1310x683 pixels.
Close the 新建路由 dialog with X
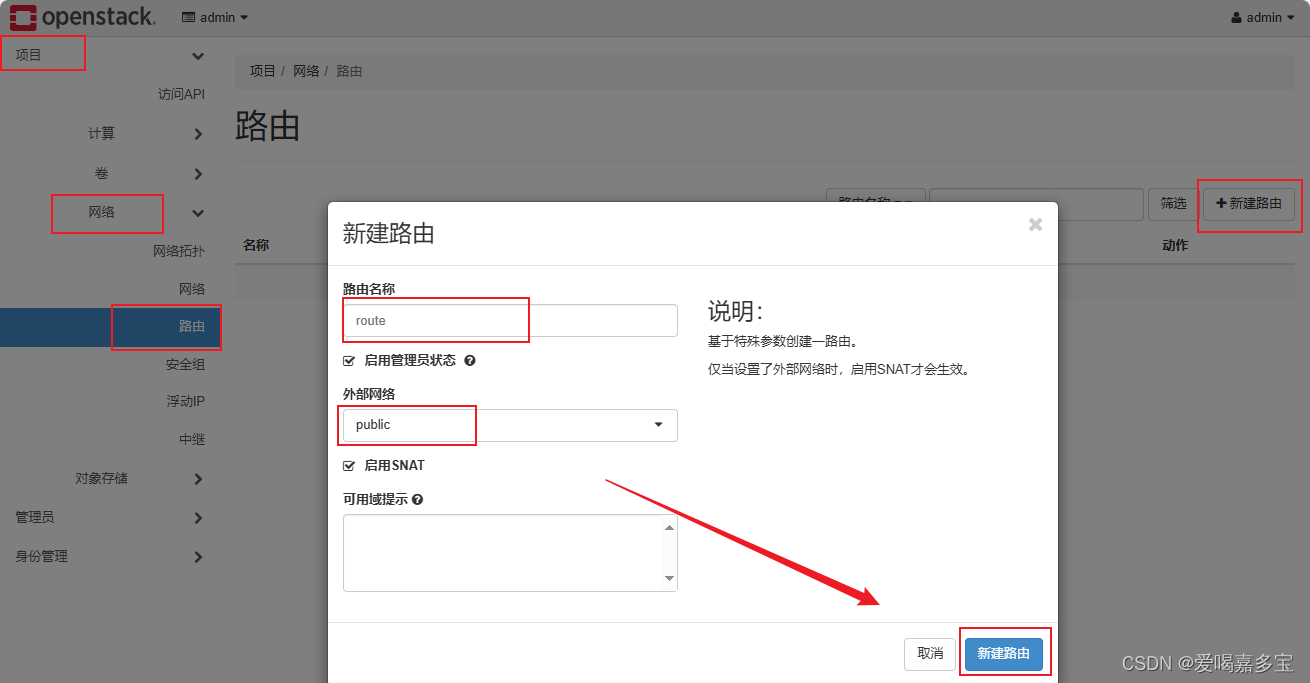pyautogui.click(x=1035, y=225)
